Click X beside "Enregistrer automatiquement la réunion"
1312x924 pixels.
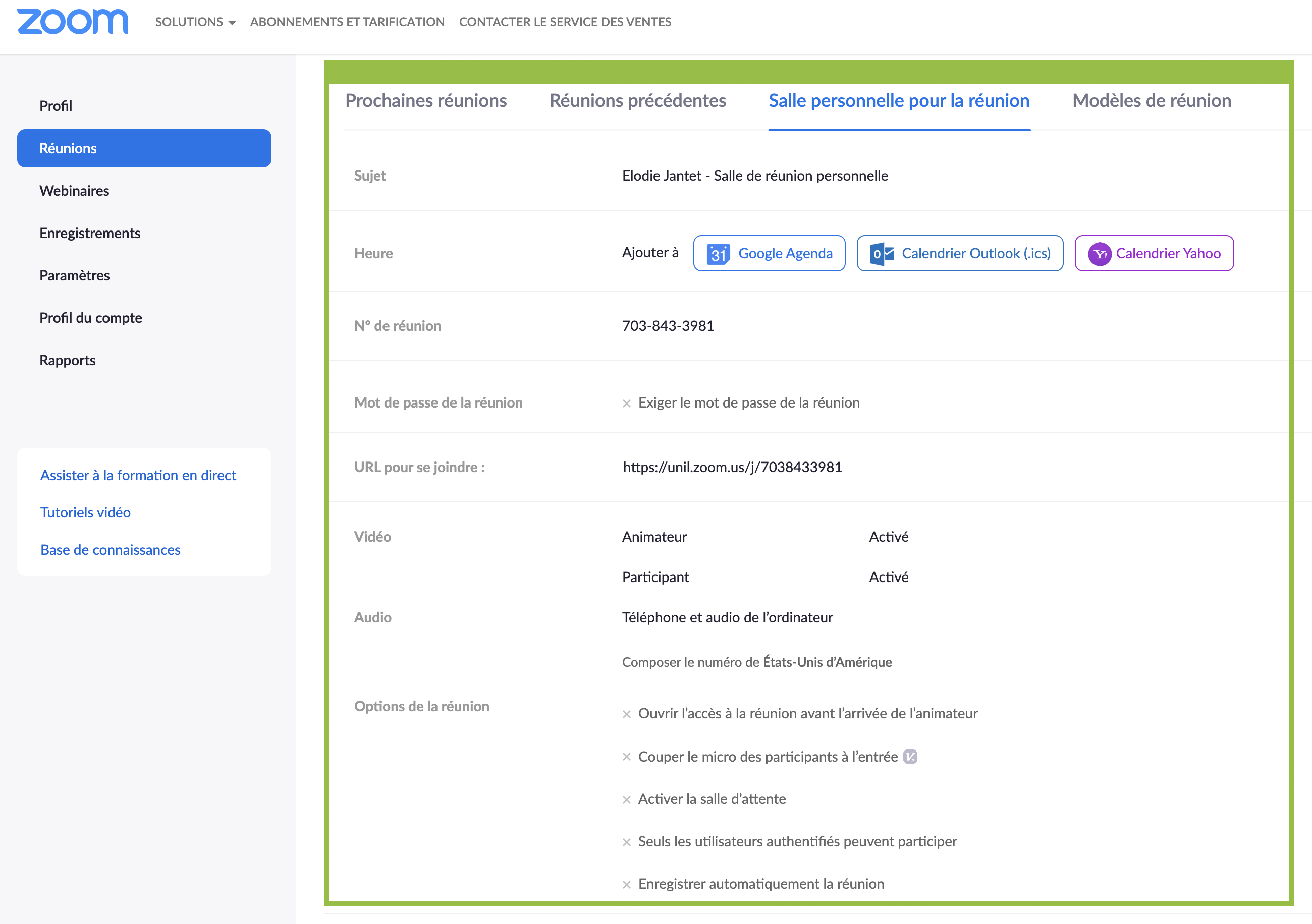[x=627, y=885]
